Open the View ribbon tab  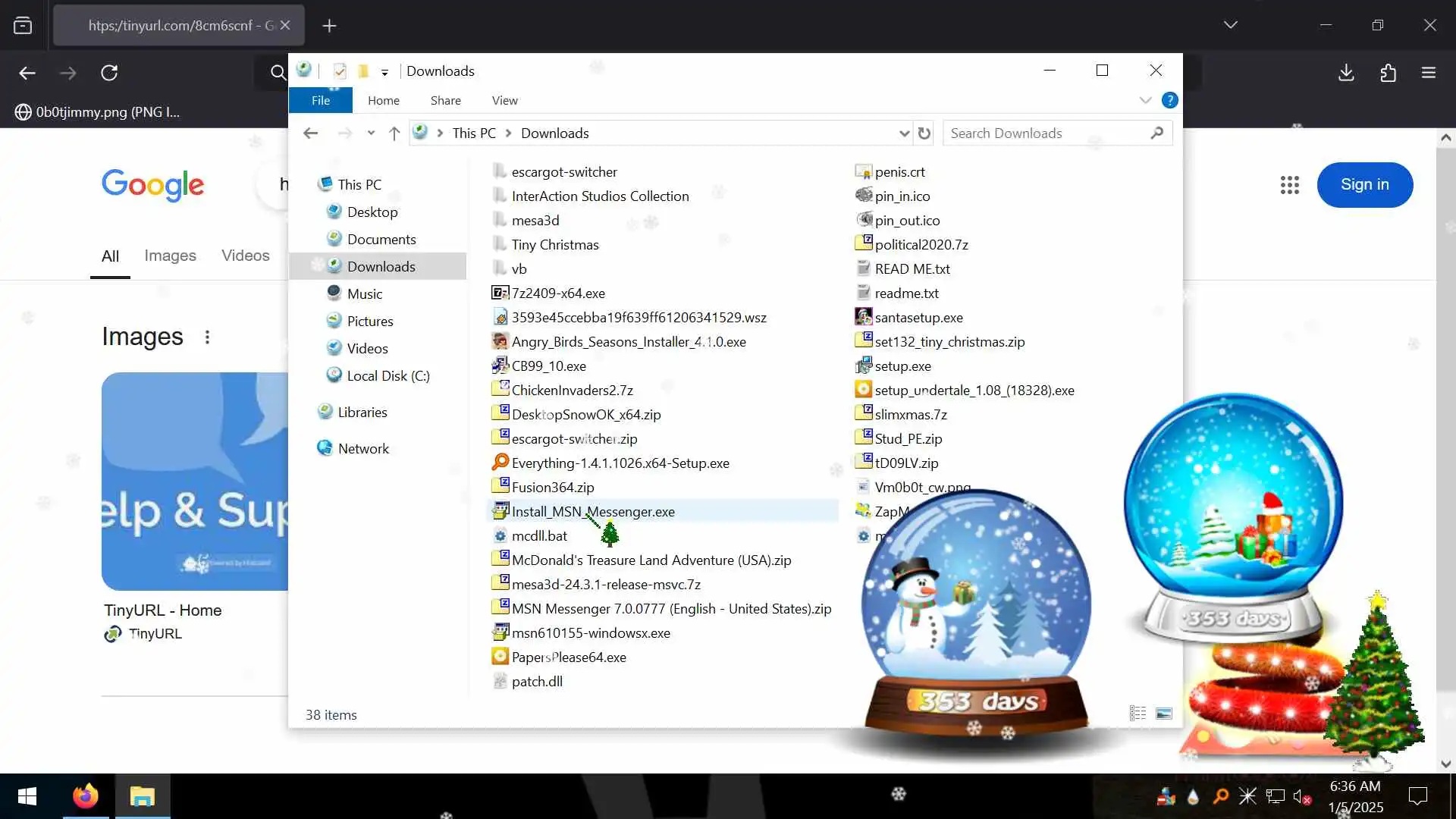tap(504, 100)
